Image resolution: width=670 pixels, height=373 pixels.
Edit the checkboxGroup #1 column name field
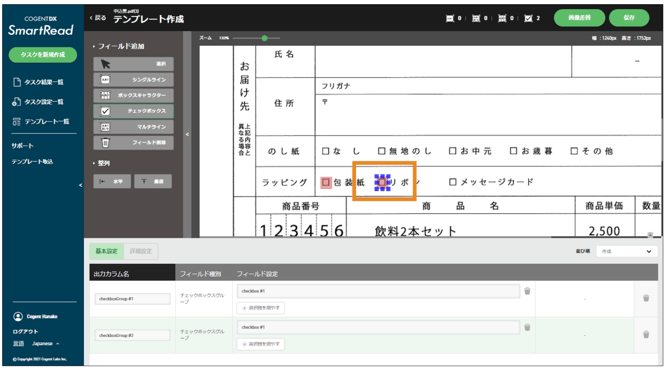coord(132,299)
